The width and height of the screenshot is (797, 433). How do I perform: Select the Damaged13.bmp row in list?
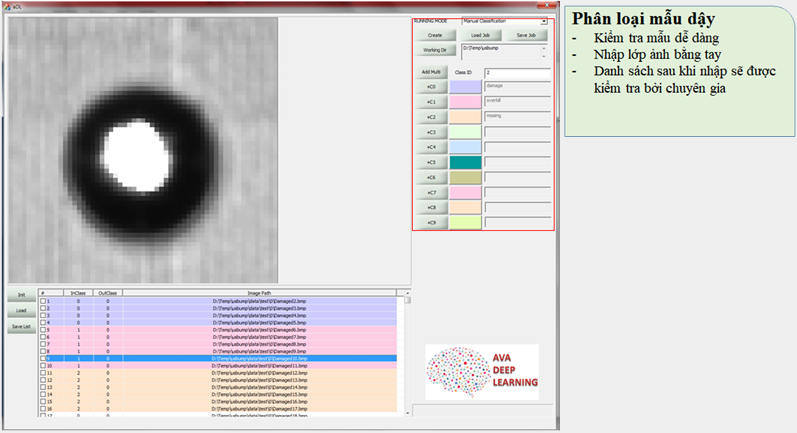[x=259, y=380]
